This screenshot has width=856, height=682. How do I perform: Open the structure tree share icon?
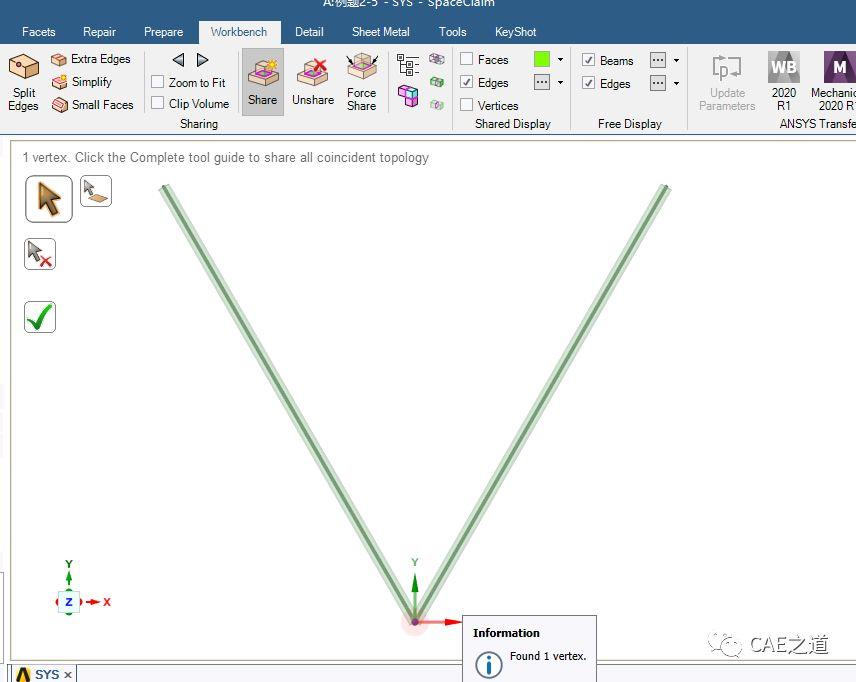(408, 64)
